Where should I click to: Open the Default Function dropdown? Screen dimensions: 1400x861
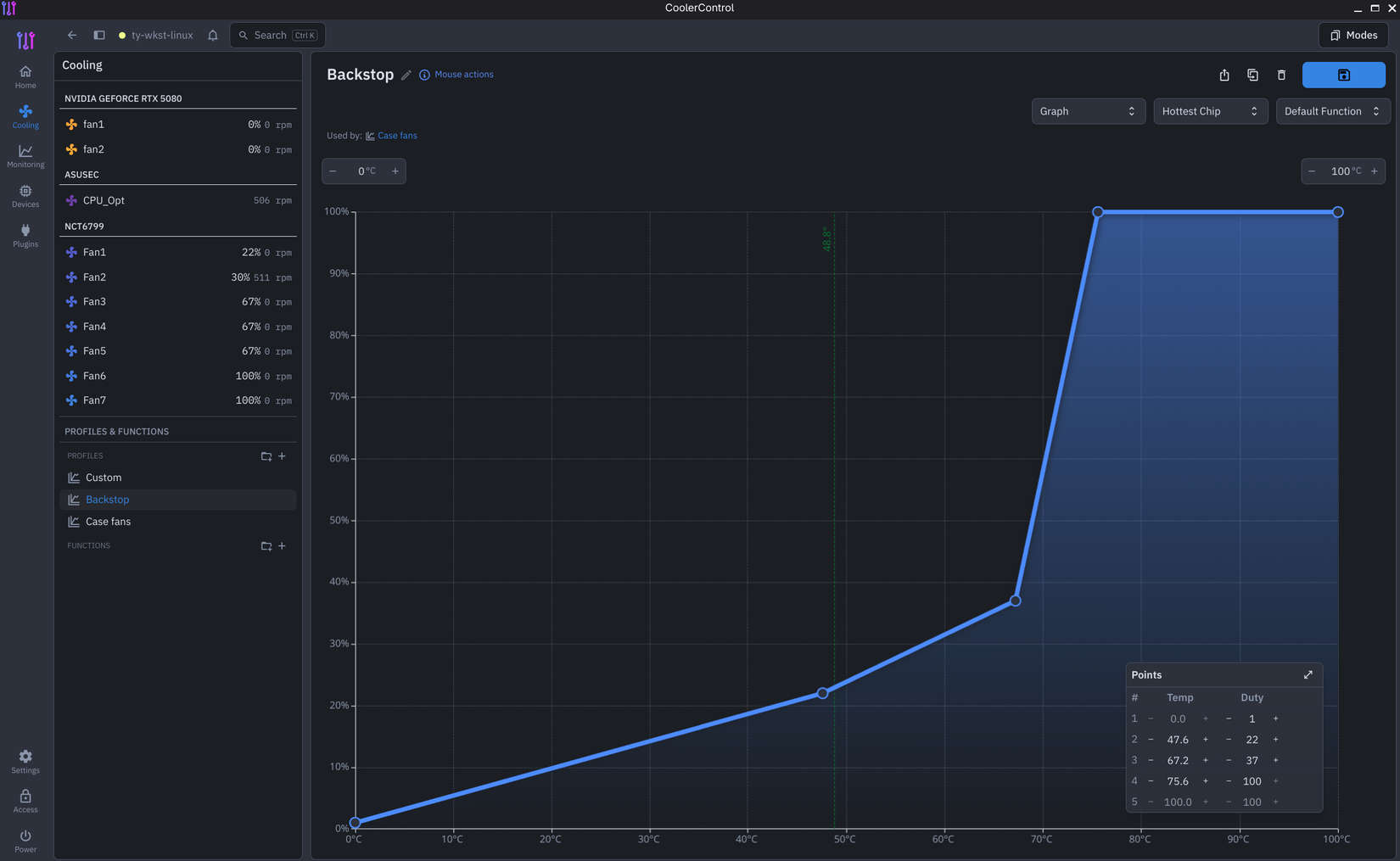click(1332, 111)
